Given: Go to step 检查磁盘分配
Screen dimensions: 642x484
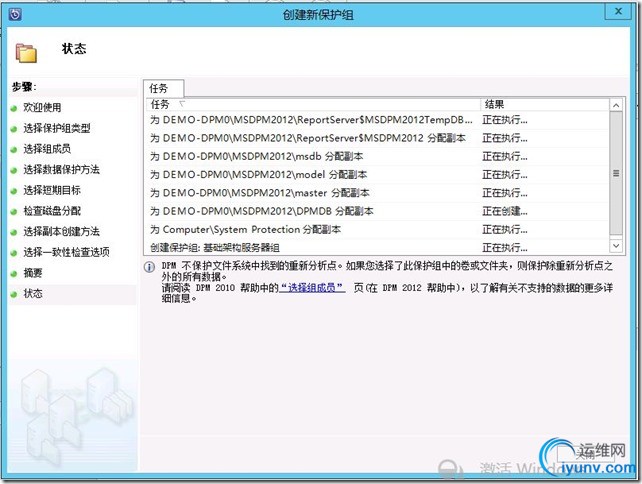Looking at the screenshot, I should pos(52,211).
